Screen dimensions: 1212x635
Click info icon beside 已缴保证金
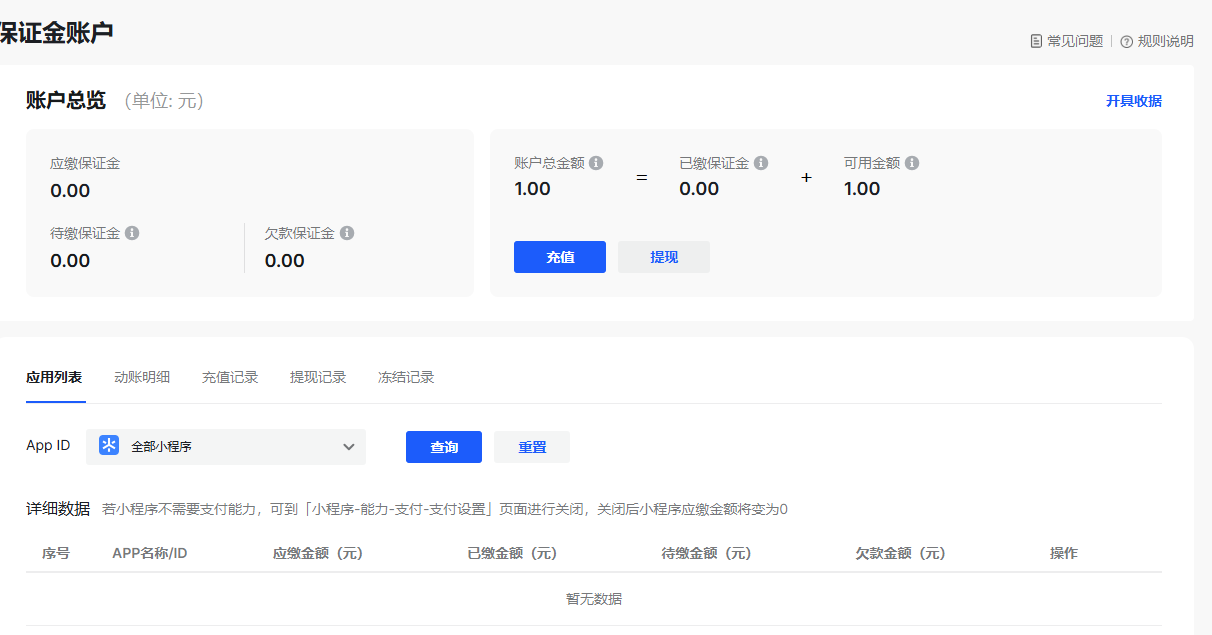click(x=761, y=163)
